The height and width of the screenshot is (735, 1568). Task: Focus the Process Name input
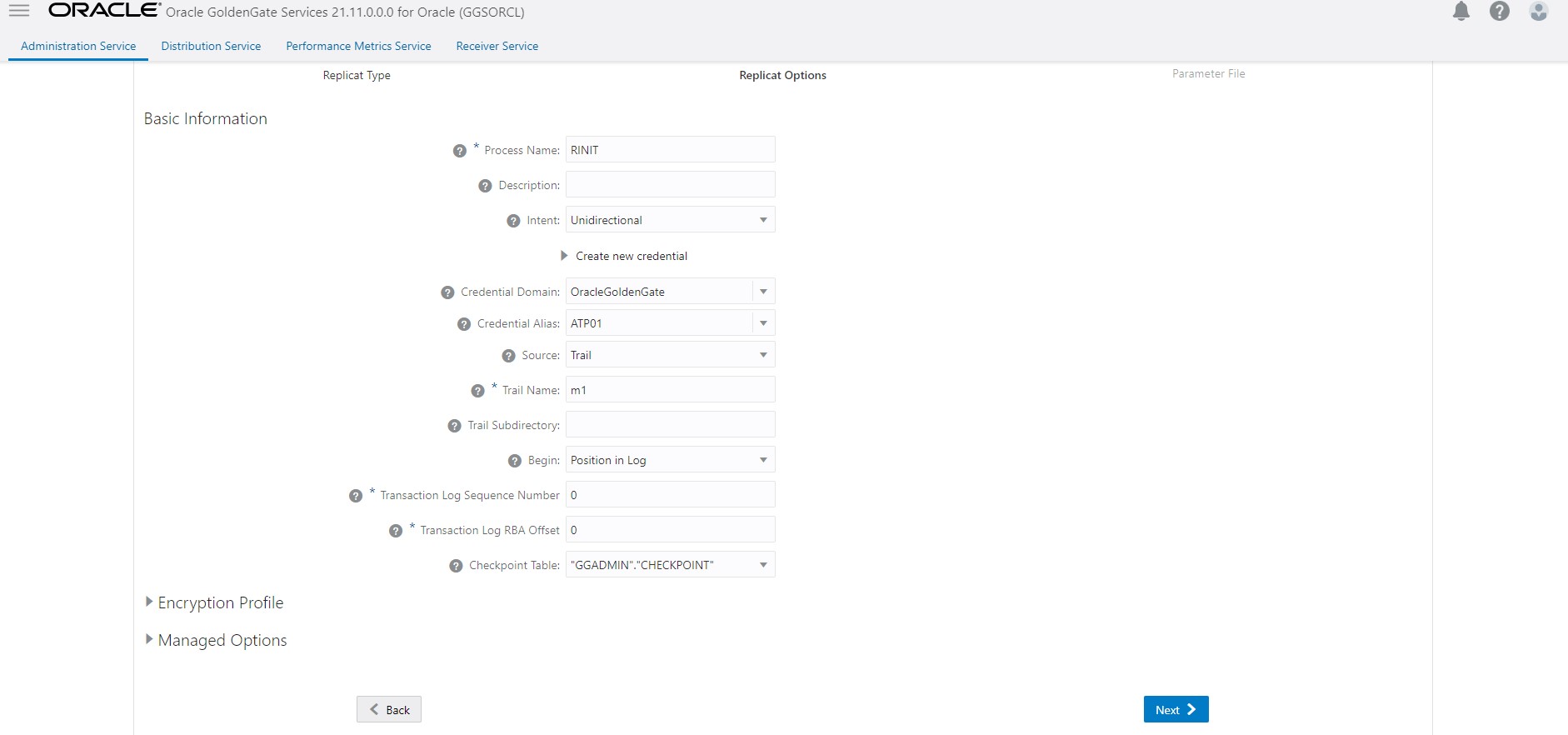671,150
